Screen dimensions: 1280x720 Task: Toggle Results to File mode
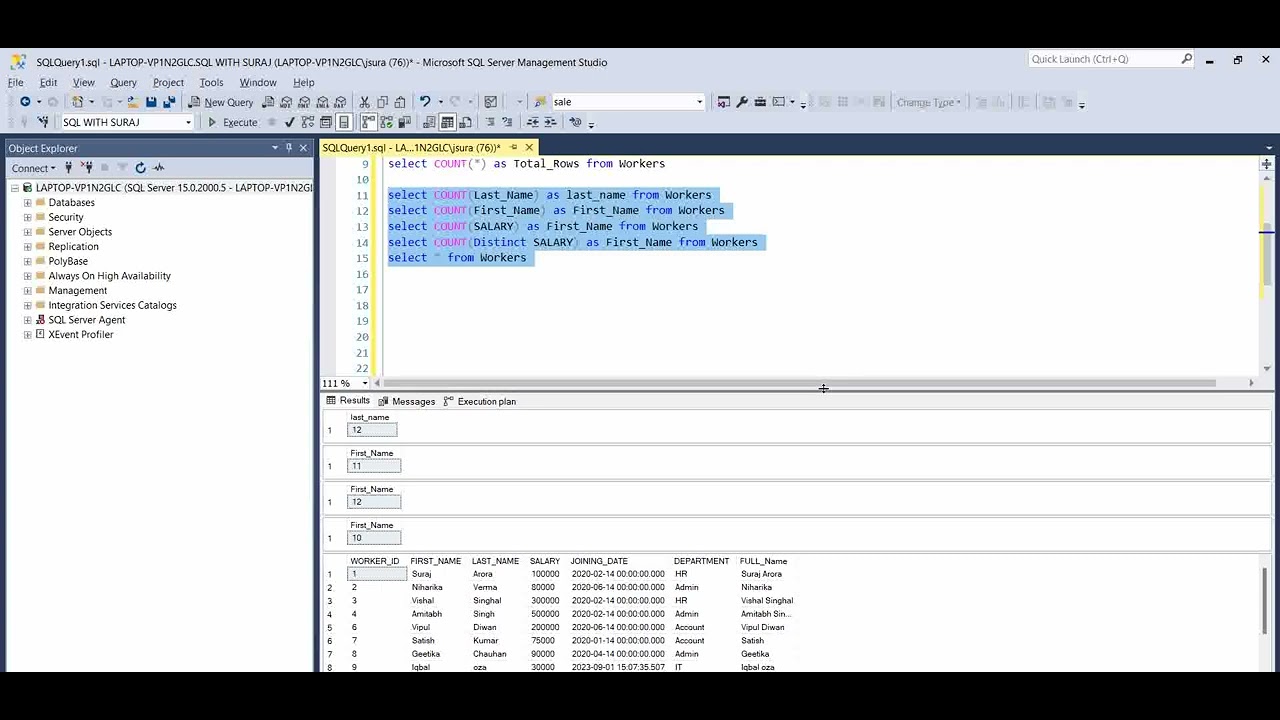click(x=465, y=122)
